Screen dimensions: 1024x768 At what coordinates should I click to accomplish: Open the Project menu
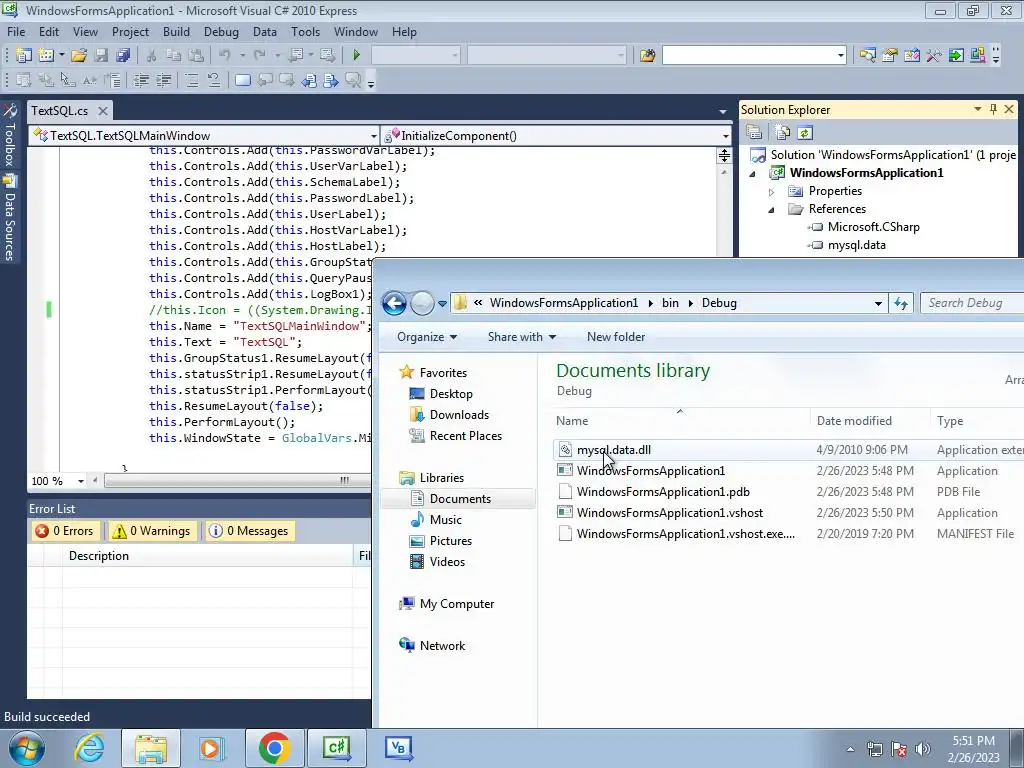pyautogui.click(x=130, y=32)
